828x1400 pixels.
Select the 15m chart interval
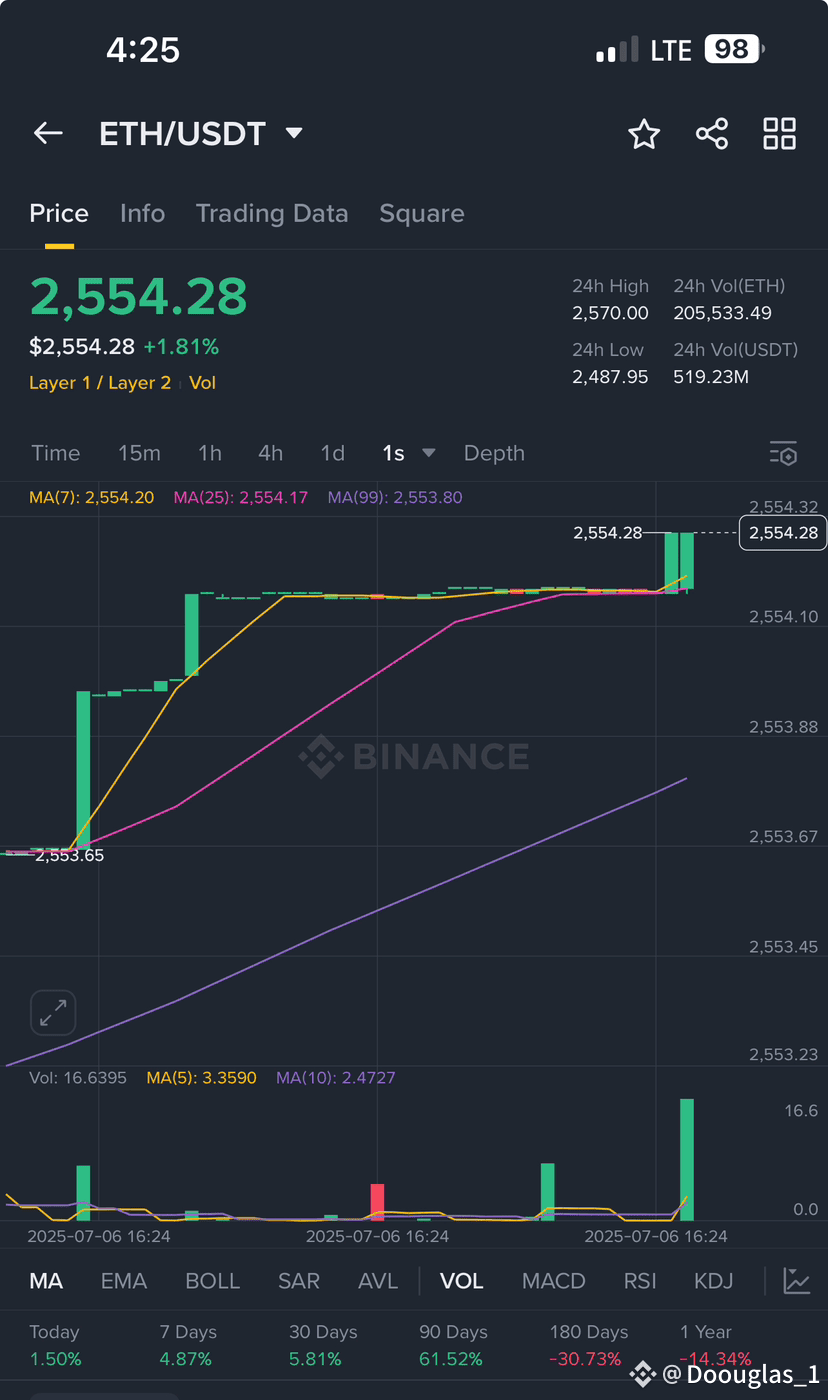tap(139, 453)
